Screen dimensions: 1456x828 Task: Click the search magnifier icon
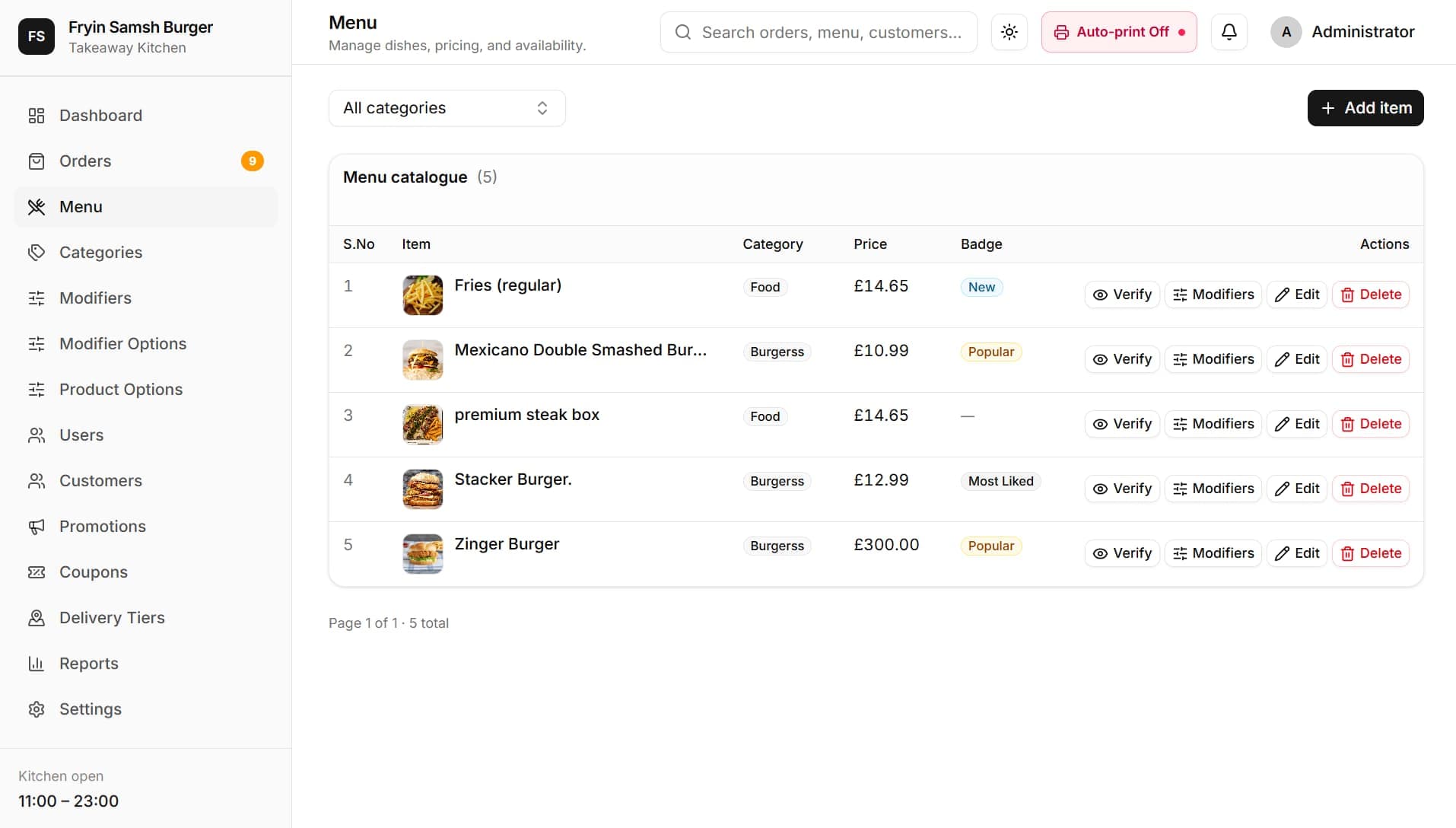click(x=683, y=32)
